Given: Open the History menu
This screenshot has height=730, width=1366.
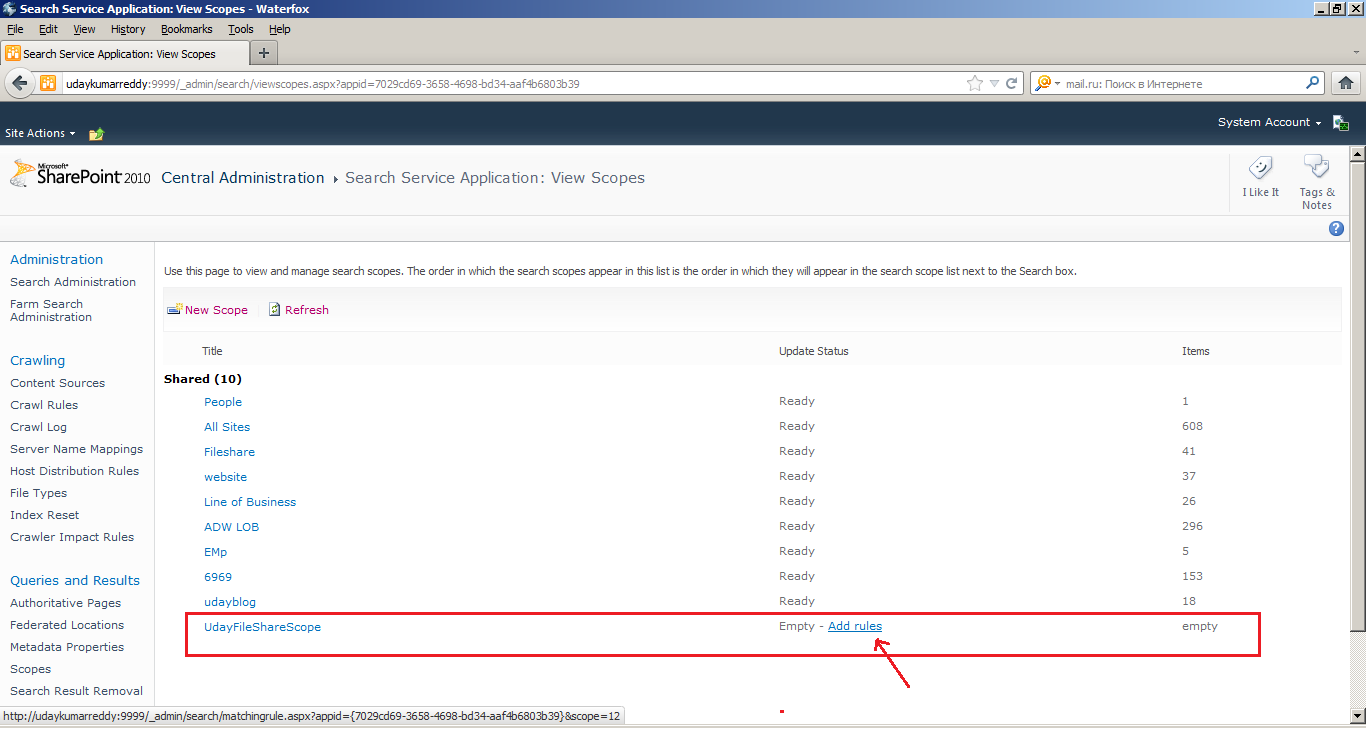Looking at the screenshot, I should tap(128, 29).
